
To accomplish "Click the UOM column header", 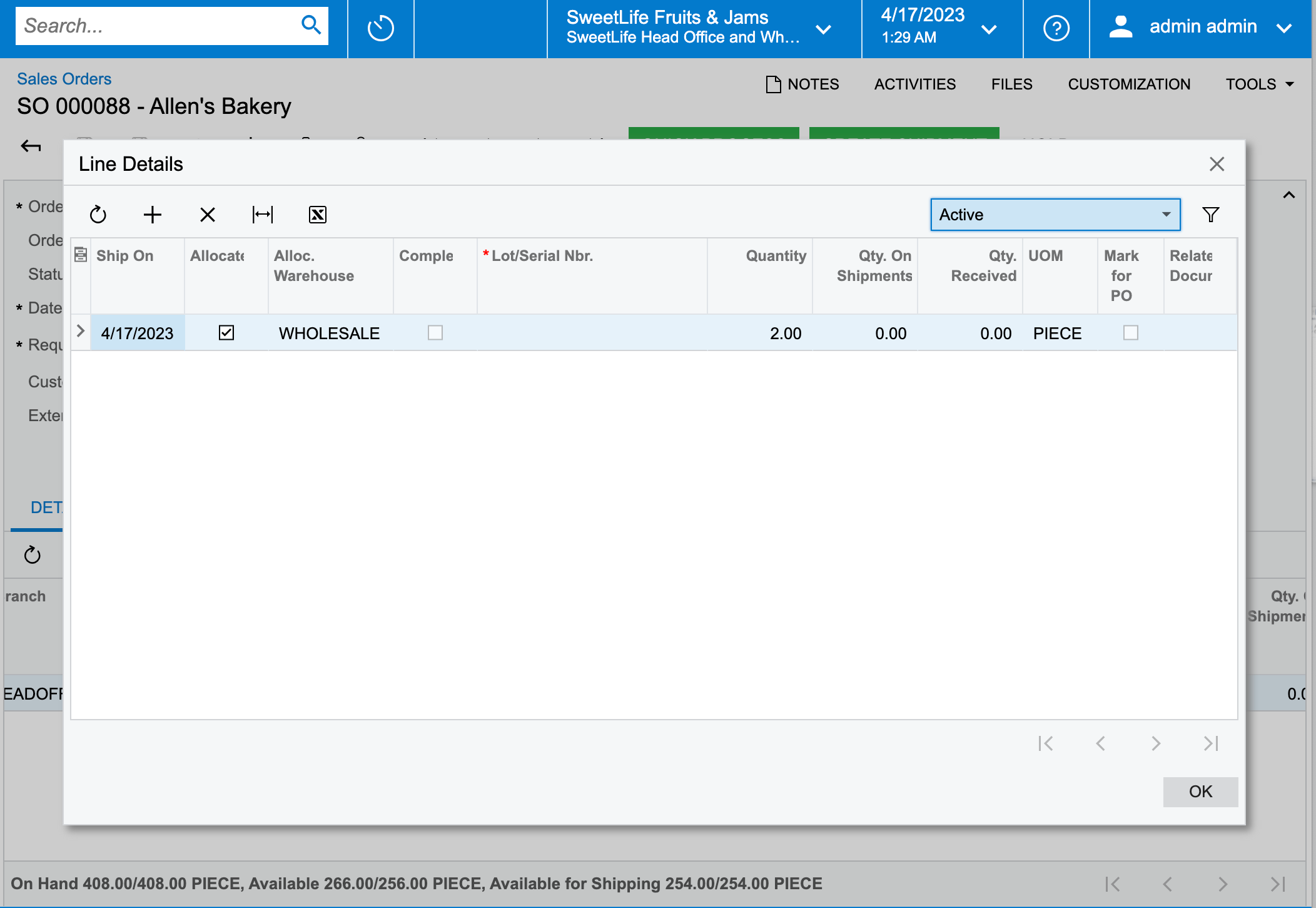I will (1060, 275).
